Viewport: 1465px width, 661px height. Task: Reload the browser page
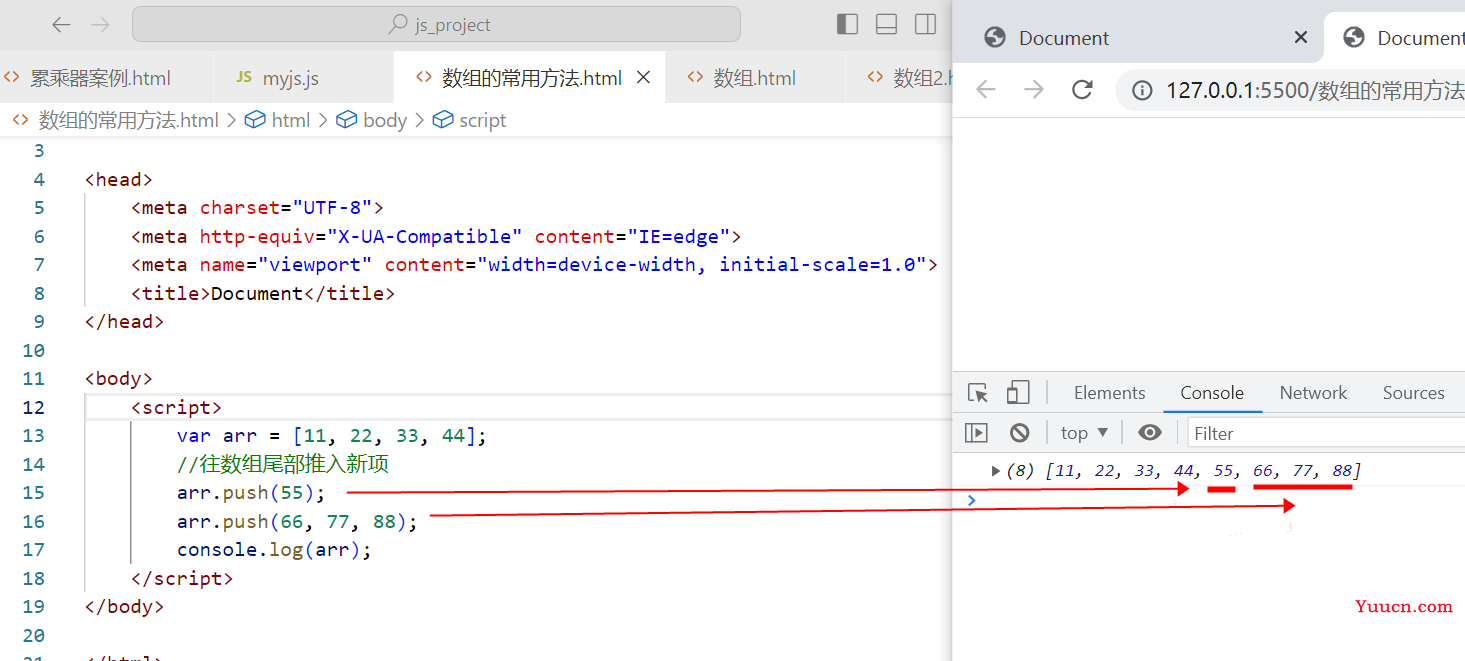pyautogui.click(x=1082, y=90)
